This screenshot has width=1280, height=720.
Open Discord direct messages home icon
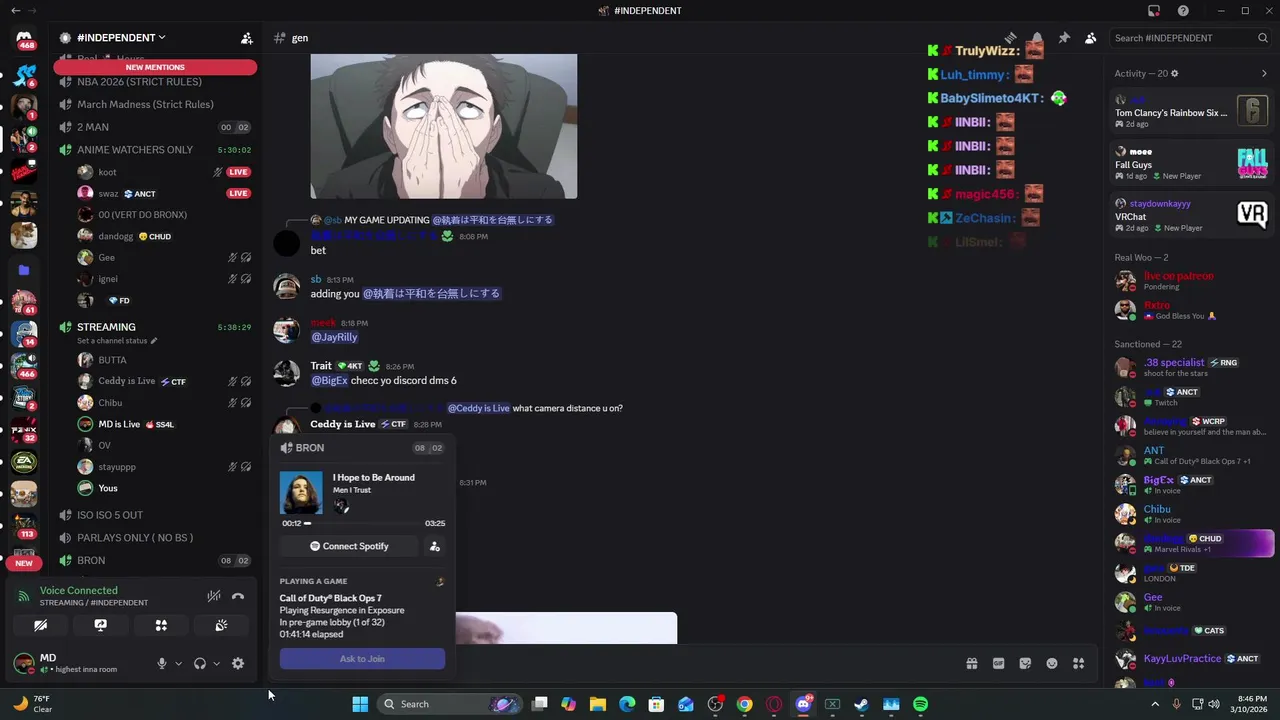click(24, 40)
